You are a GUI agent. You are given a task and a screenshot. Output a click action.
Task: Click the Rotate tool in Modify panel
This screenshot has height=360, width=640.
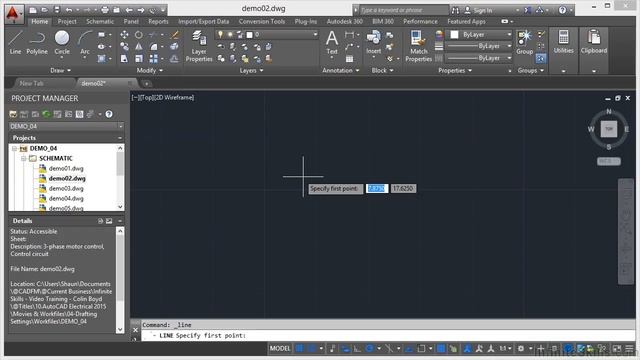coord(139,35)
